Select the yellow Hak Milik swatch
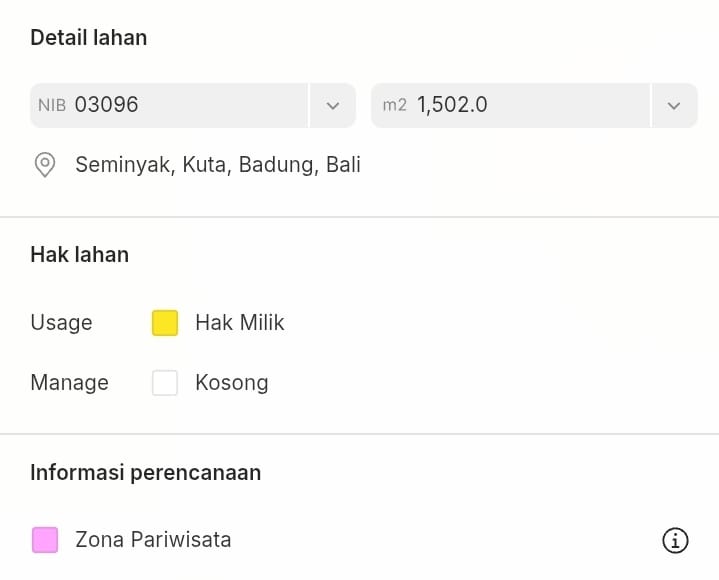Viewport: 719px width, 580px height. coord(165,323)
